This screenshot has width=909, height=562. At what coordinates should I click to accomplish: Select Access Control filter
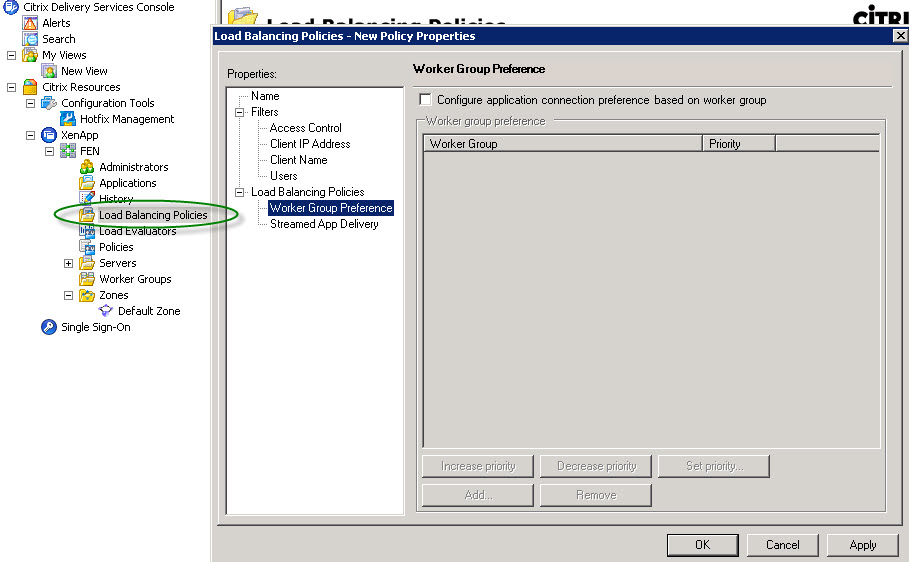tap(306, 128)
